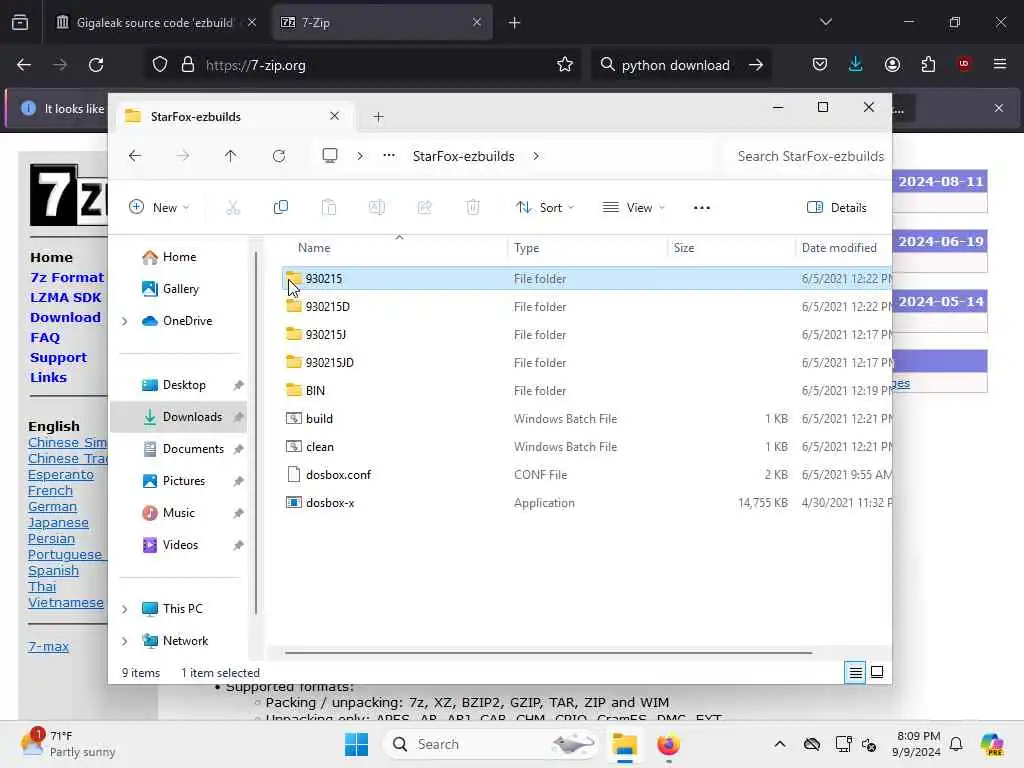The image size is (1024, 768).
Task: Toggle the Details pane
Action: [837, 208]
